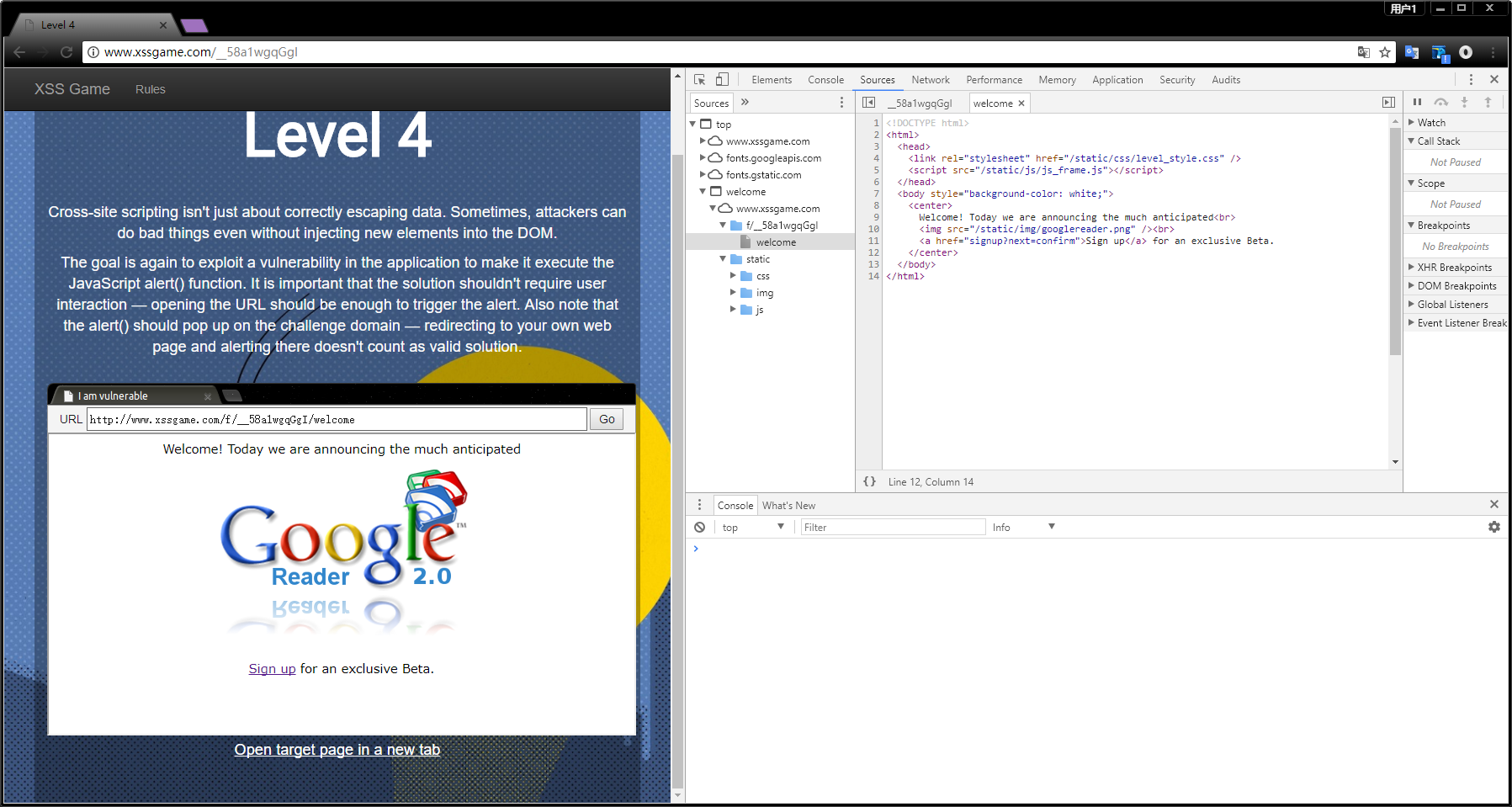Screen dimensions: 1512x807
Task: Activate the inspect element picker in DevTools
Action: pyautogui.click(x=699, y=79)
